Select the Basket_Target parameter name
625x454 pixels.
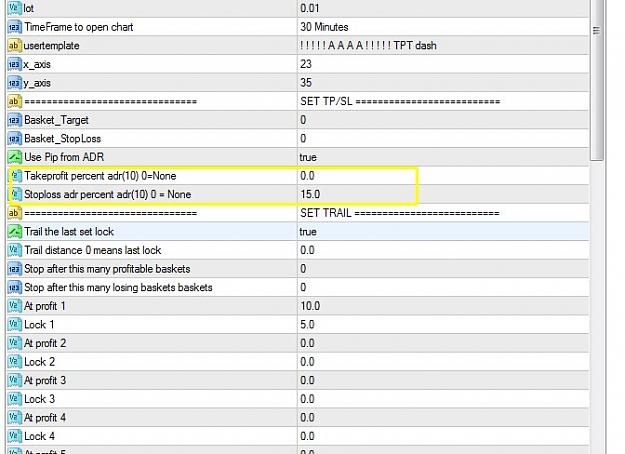tap(56, 120)
